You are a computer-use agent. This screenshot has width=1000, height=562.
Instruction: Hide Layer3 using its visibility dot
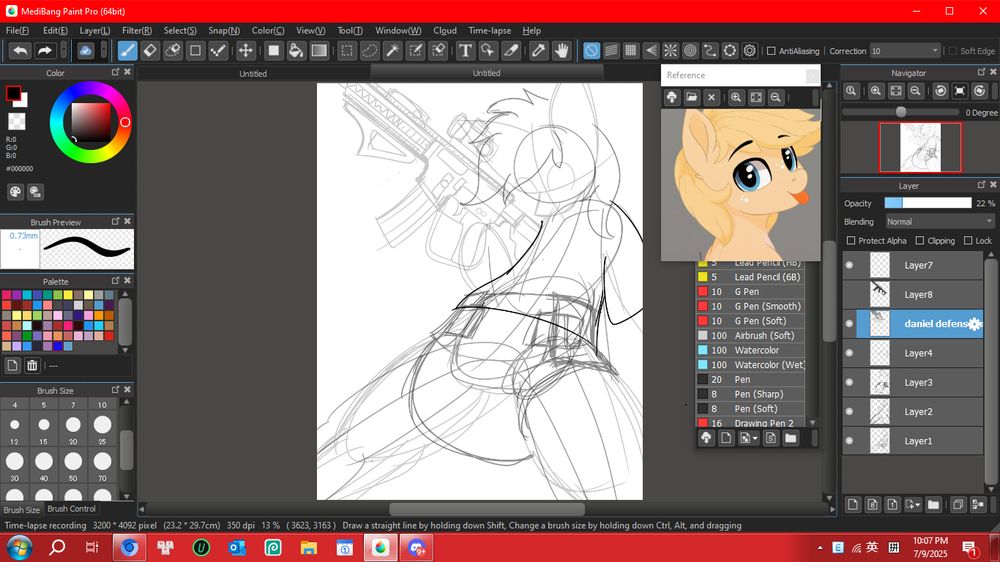point(849,382)
